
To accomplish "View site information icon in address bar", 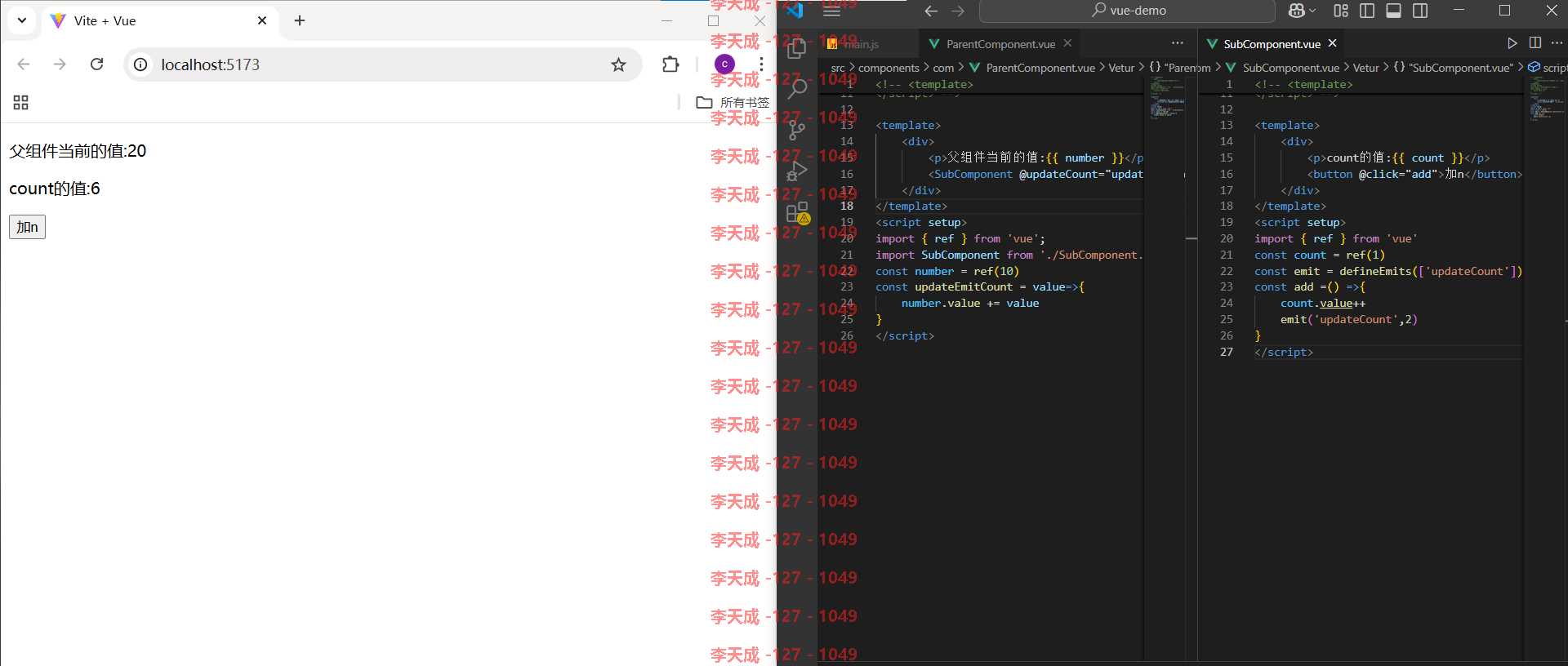I will [141, 64].
